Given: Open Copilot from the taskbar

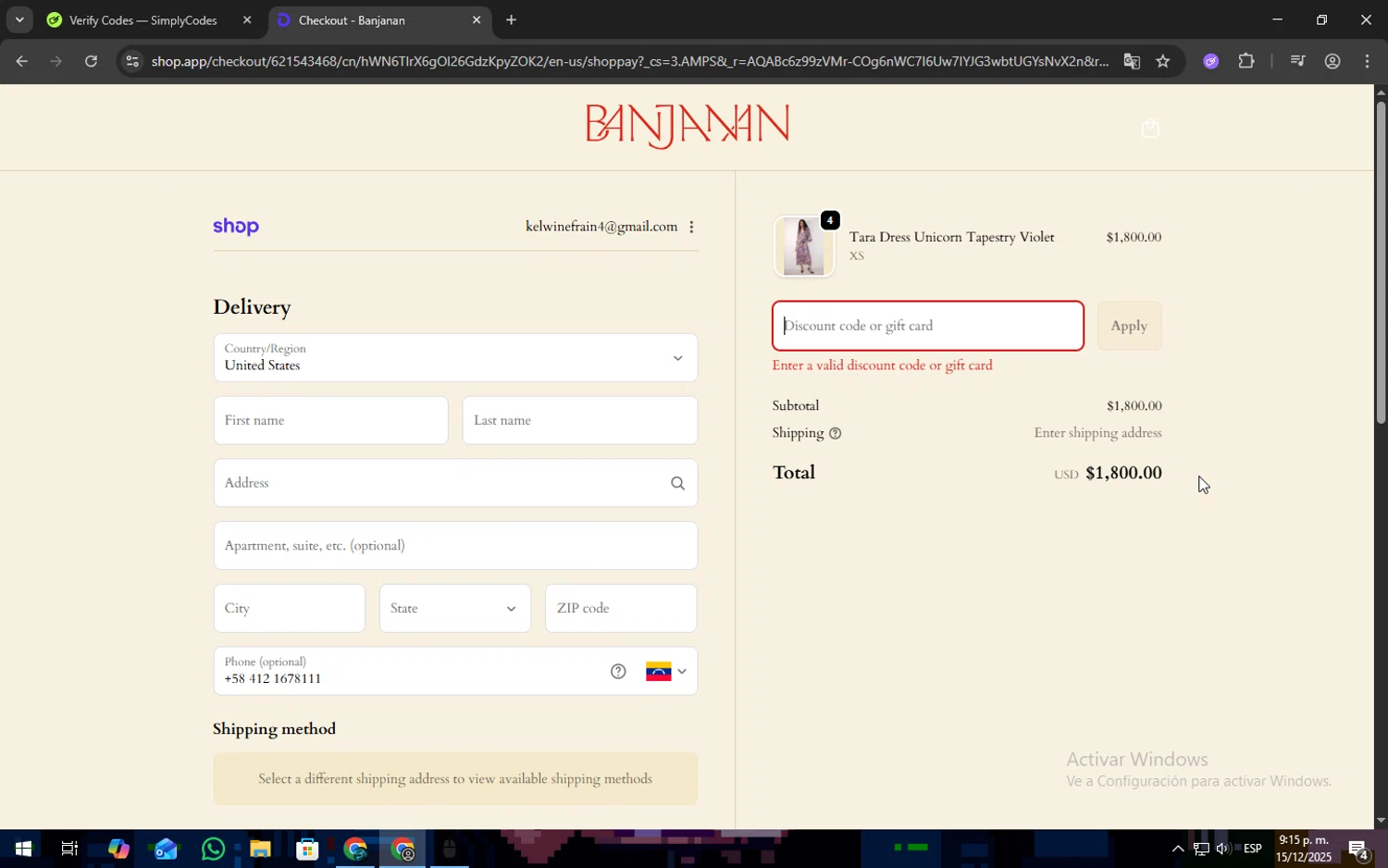Looking at the screenshot, I should tap(118, 849).
